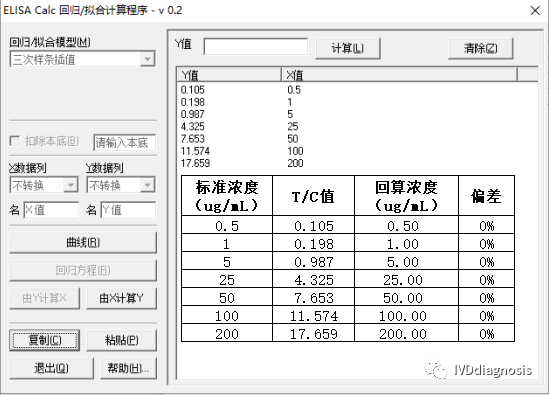Click the 计算(L) calculate button
Screen dimensions: 549x395
[x=348, y=48]
